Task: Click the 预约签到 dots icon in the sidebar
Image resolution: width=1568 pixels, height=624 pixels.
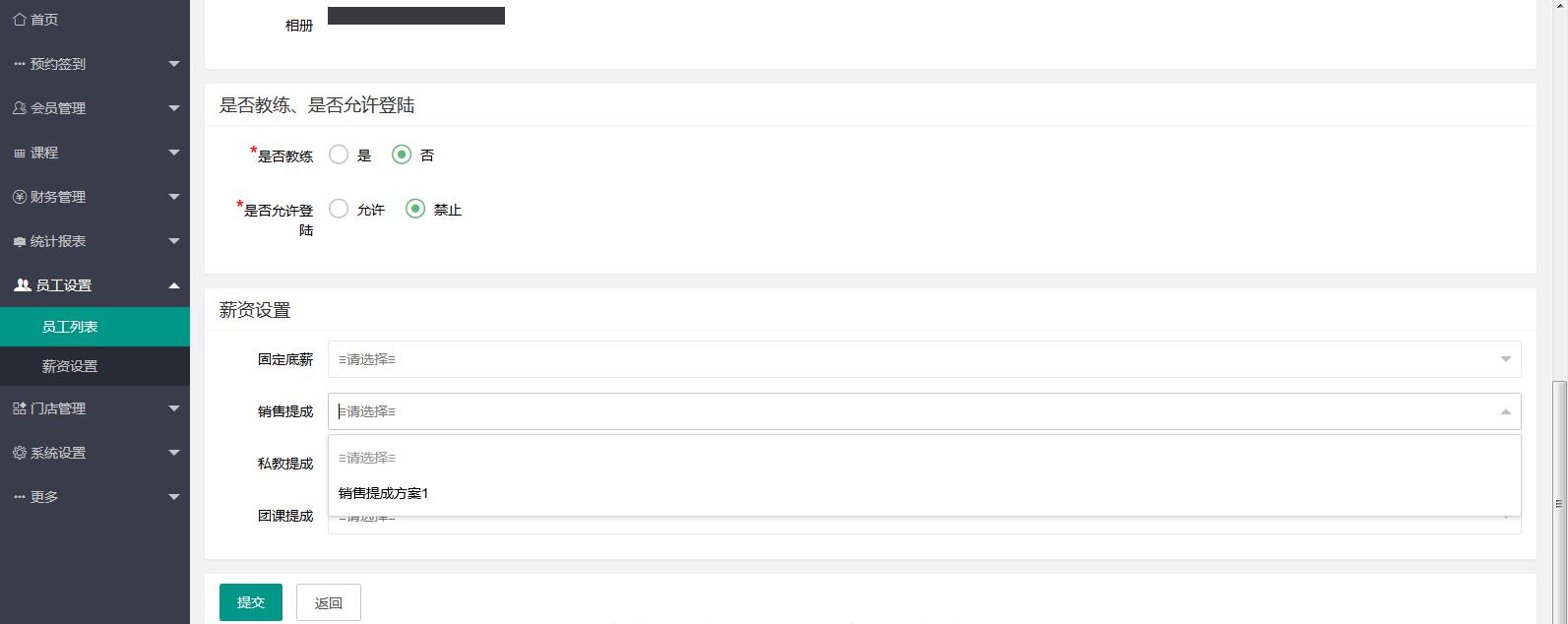Action: 20,64
